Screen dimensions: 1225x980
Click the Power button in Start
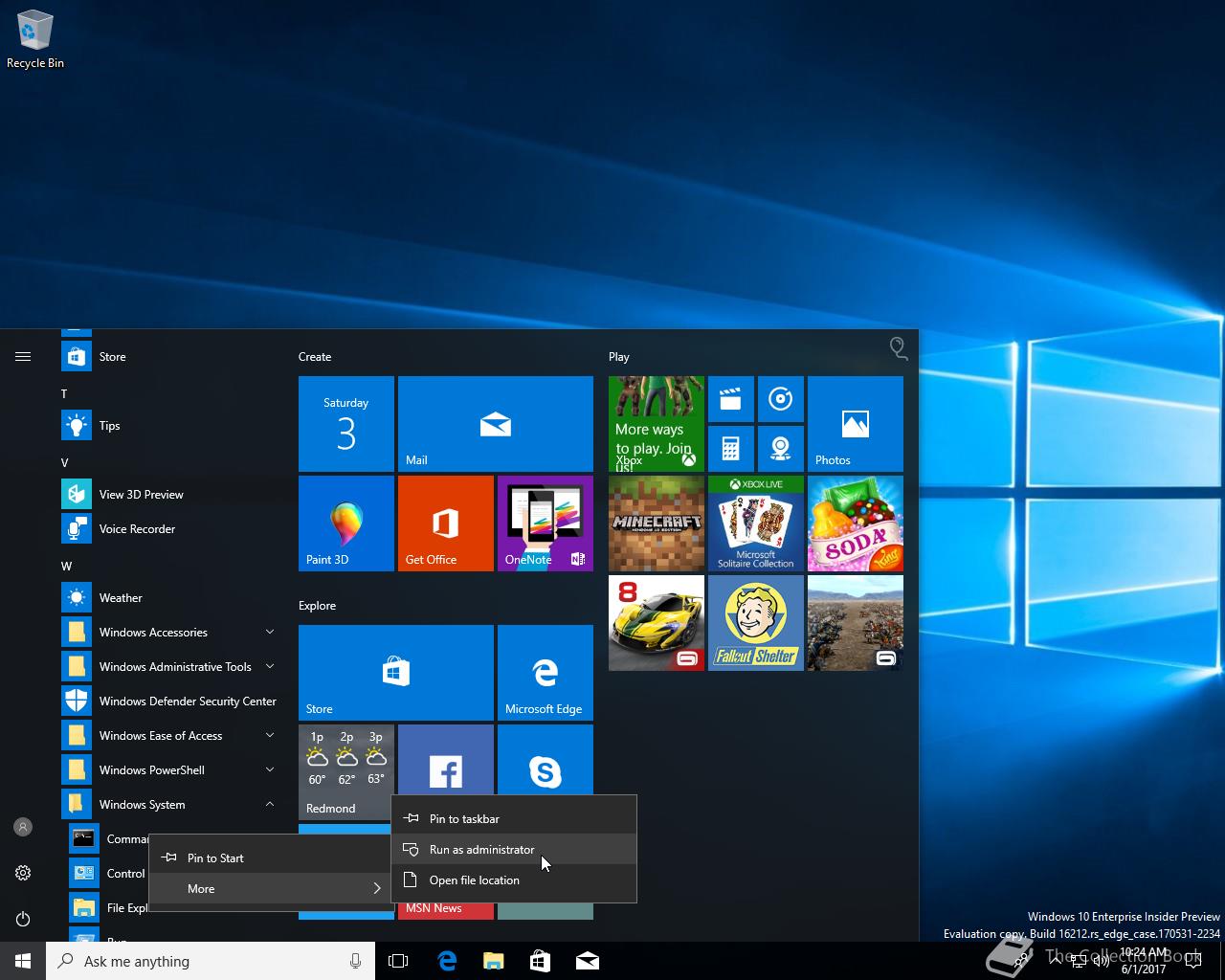pos(23,919)
